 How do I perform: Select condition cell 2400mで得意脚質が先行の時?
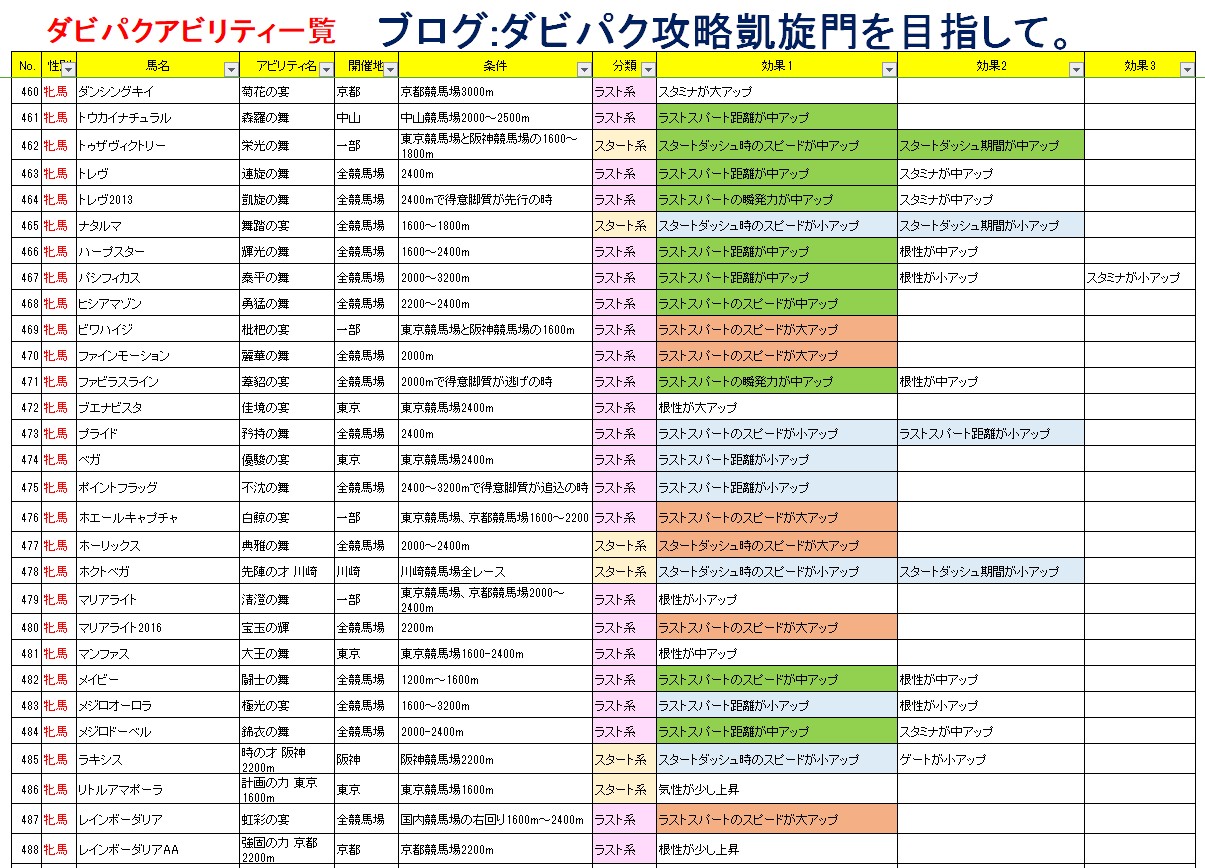coord(495,199)
